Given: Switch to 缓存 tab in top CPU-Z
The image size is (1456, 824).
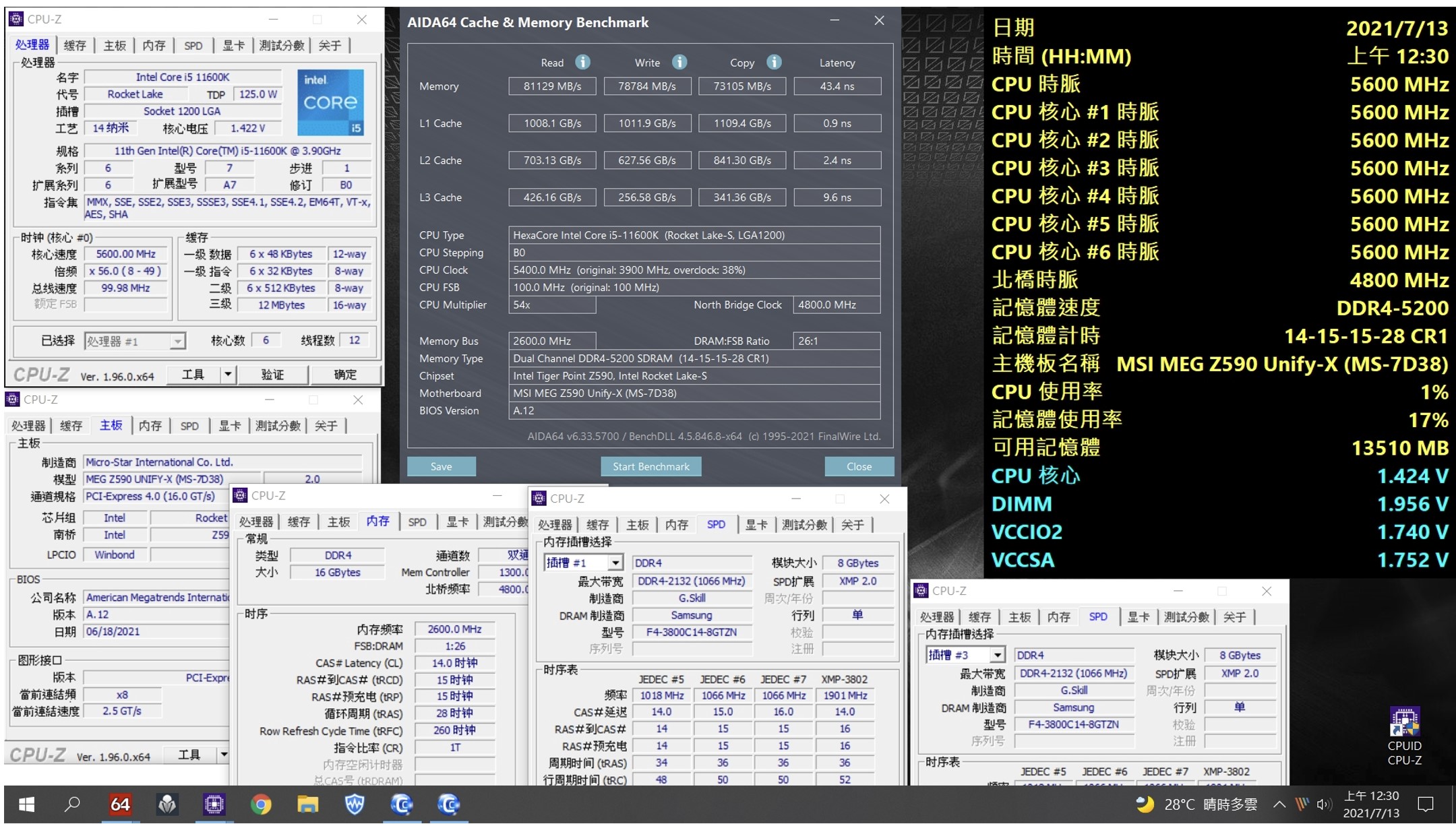Looking at the screenshot, I should (75, 45).
